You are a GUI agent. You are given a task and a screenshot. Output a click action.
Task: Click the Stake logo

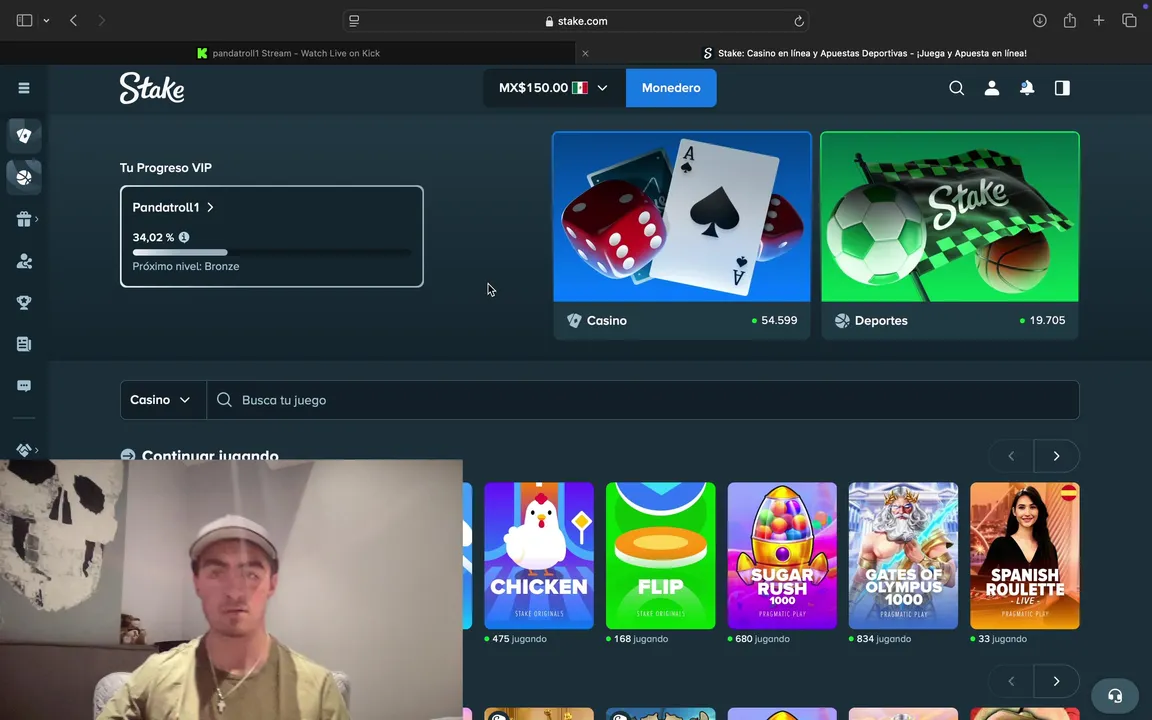pos(152,88)
